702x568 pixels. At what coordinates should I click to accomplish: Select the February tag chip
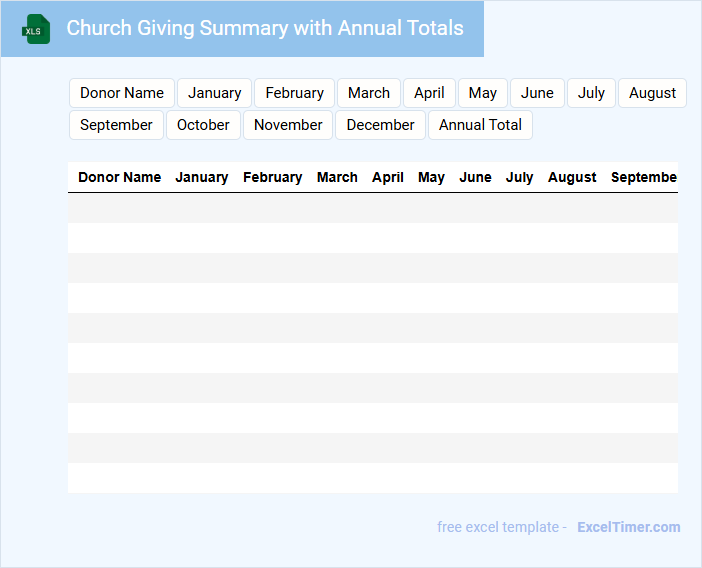point(294,93)
